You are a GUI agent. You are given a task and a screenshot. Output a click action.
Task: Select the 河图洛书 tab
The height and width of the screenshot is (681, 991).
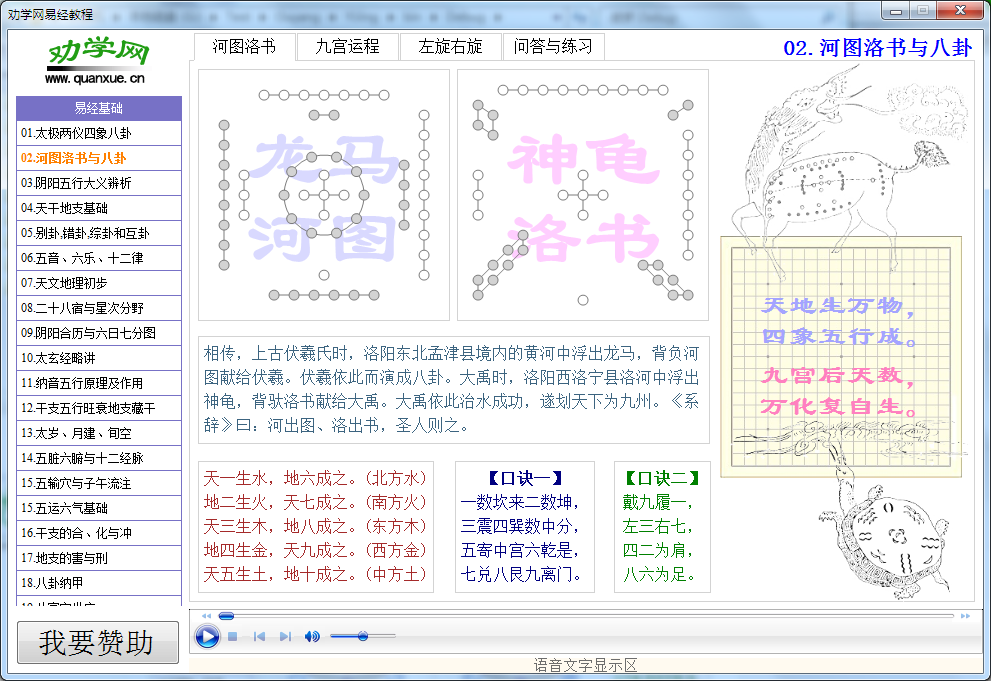(243, 46)
